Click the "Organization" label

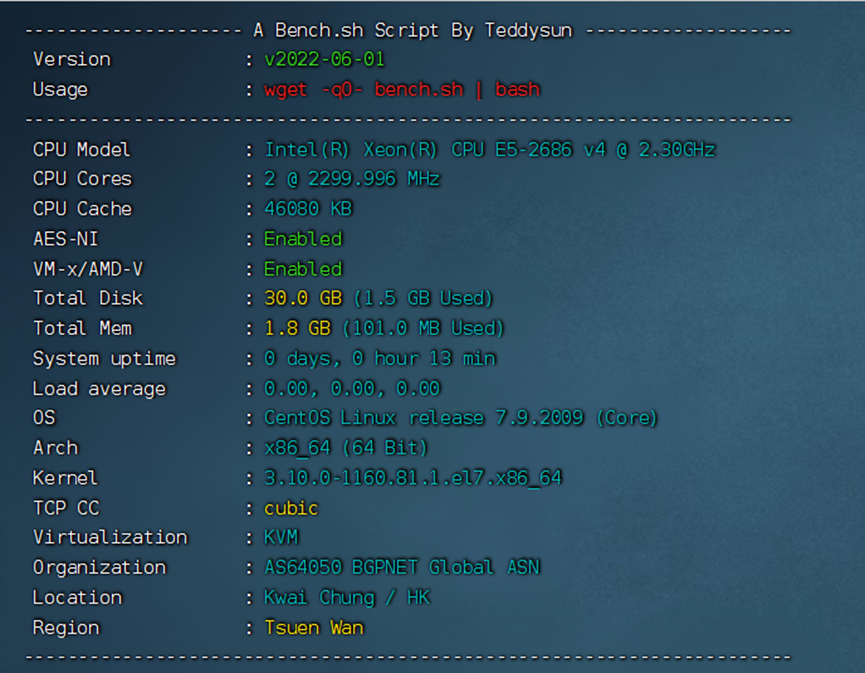(99, 568)
